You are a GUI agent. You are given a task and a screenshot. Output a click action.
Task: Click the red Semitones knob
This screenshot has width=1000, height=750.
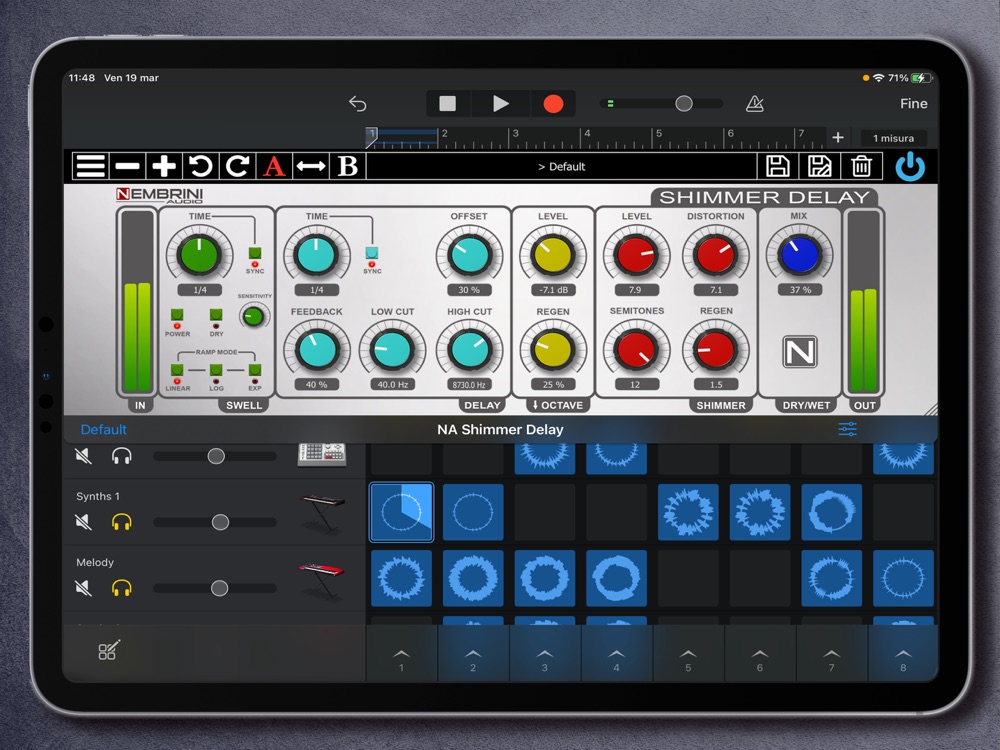[x=636, y=350]
